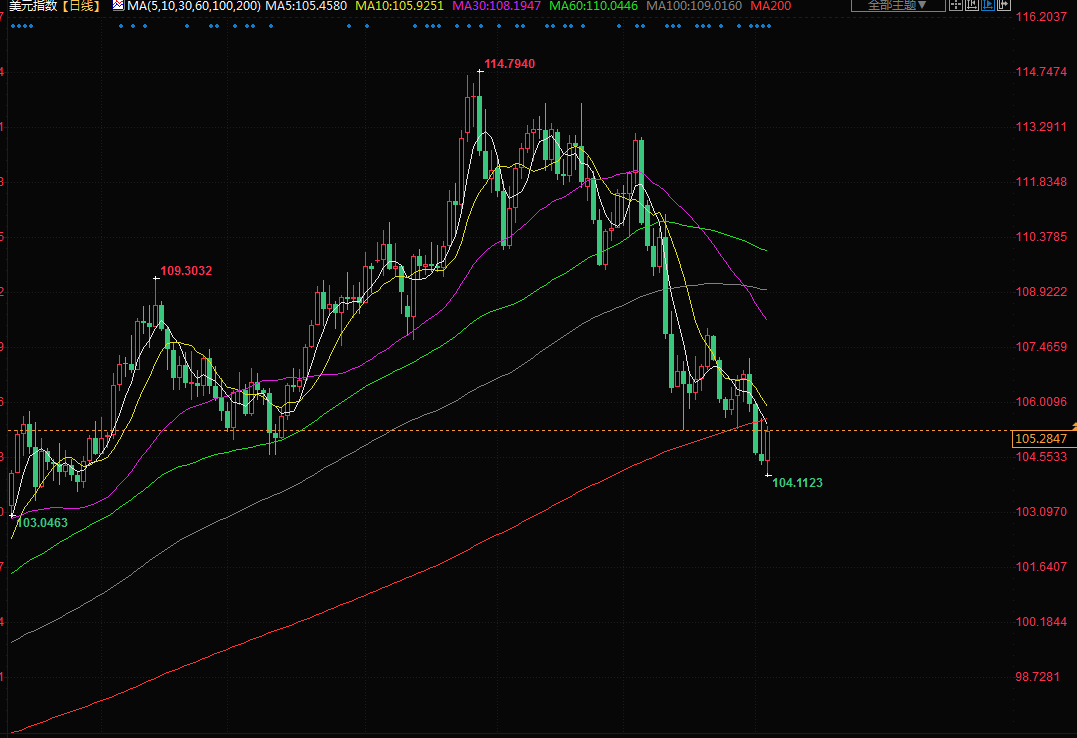This screenshot has width=1077, height=738.
Task: Click the red MA200 legend entry
Action: pos(770,6)
